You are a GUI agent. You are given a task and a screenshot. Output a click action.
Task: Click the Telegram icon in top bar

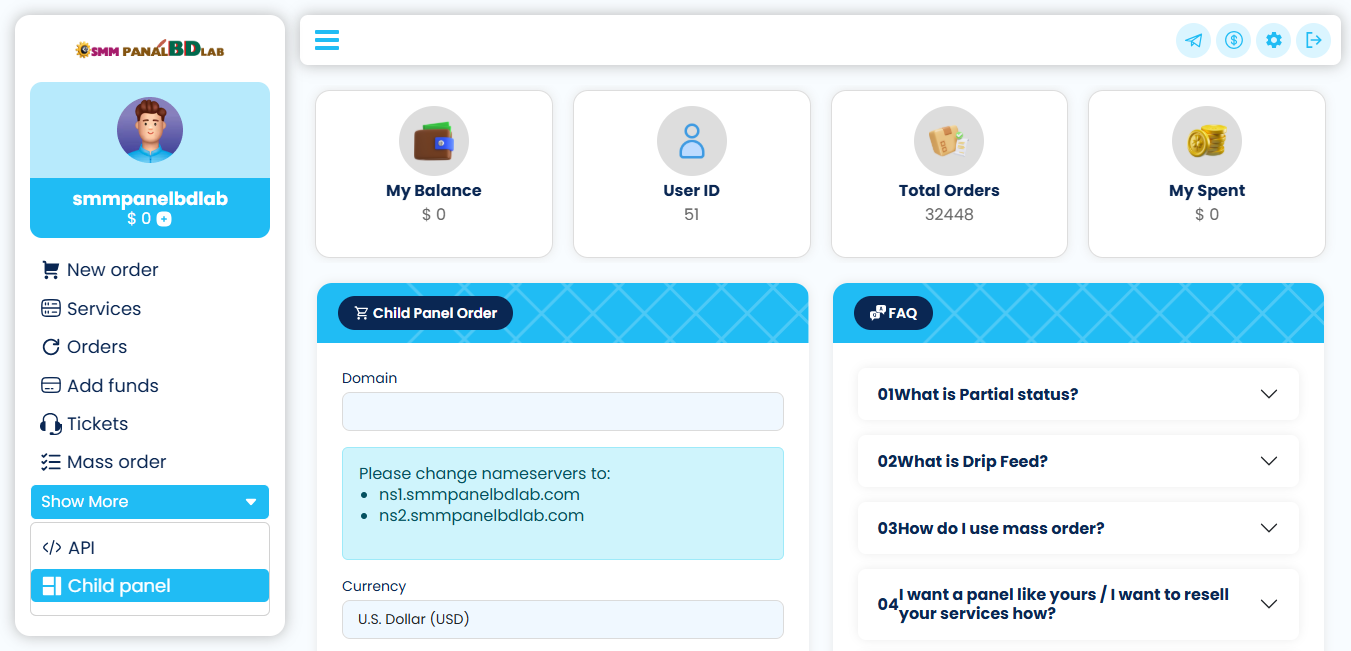(1193, 41)
